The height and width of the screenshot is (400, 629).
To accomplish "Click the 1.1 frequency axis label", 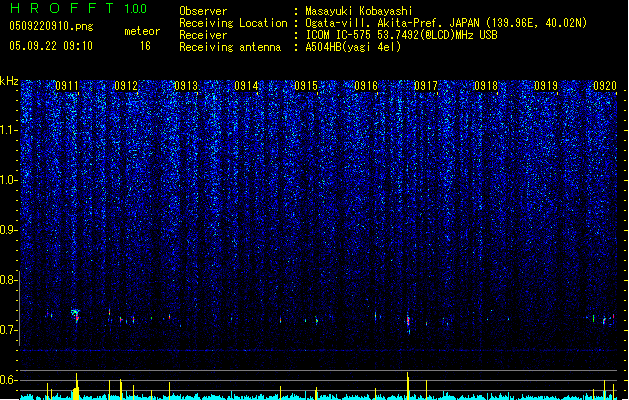I will [x=9, y=130].
